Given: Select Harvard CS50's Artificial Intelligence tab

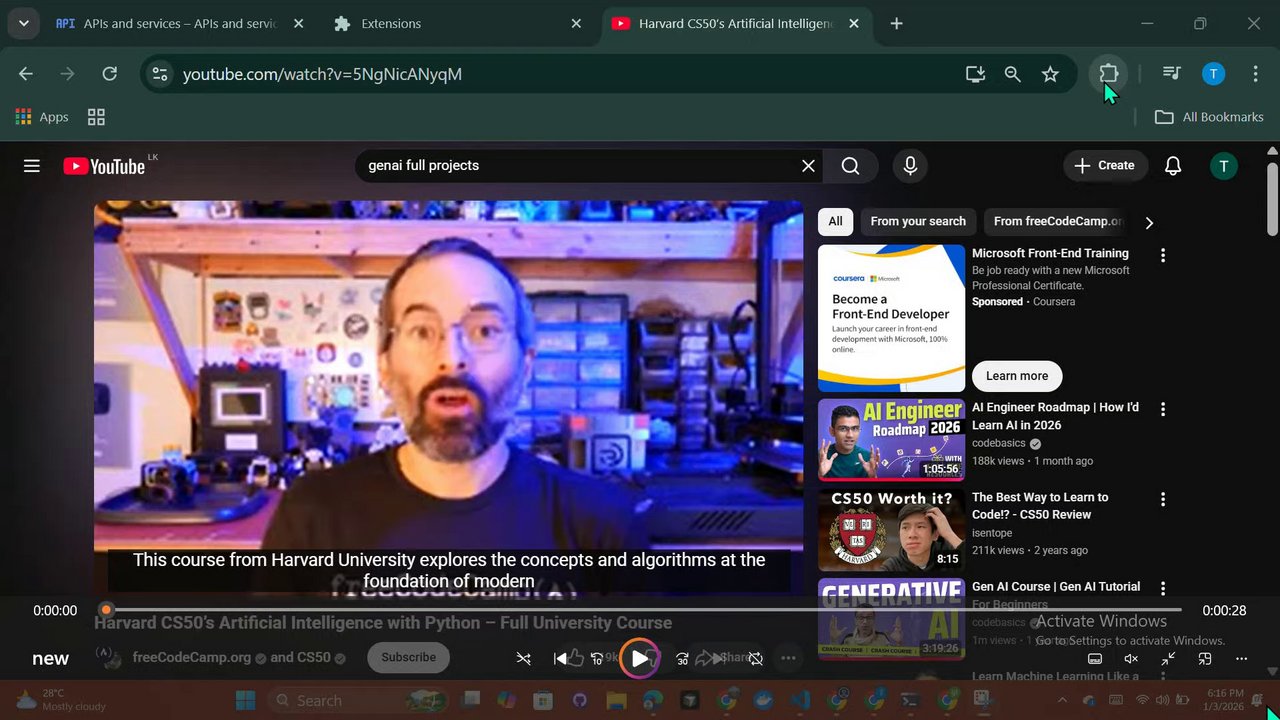Looking at the screenshot, I should tap(735, 23).
